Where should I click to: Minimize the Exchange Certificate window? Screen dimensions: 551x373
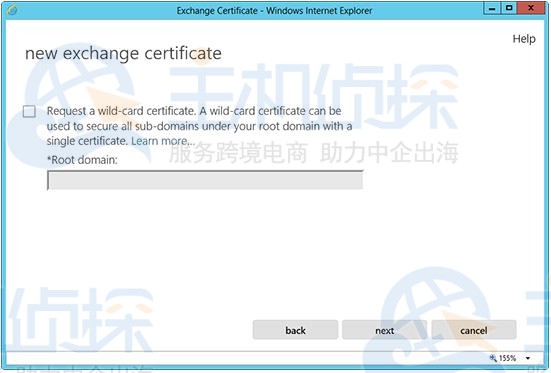[492, 8]
